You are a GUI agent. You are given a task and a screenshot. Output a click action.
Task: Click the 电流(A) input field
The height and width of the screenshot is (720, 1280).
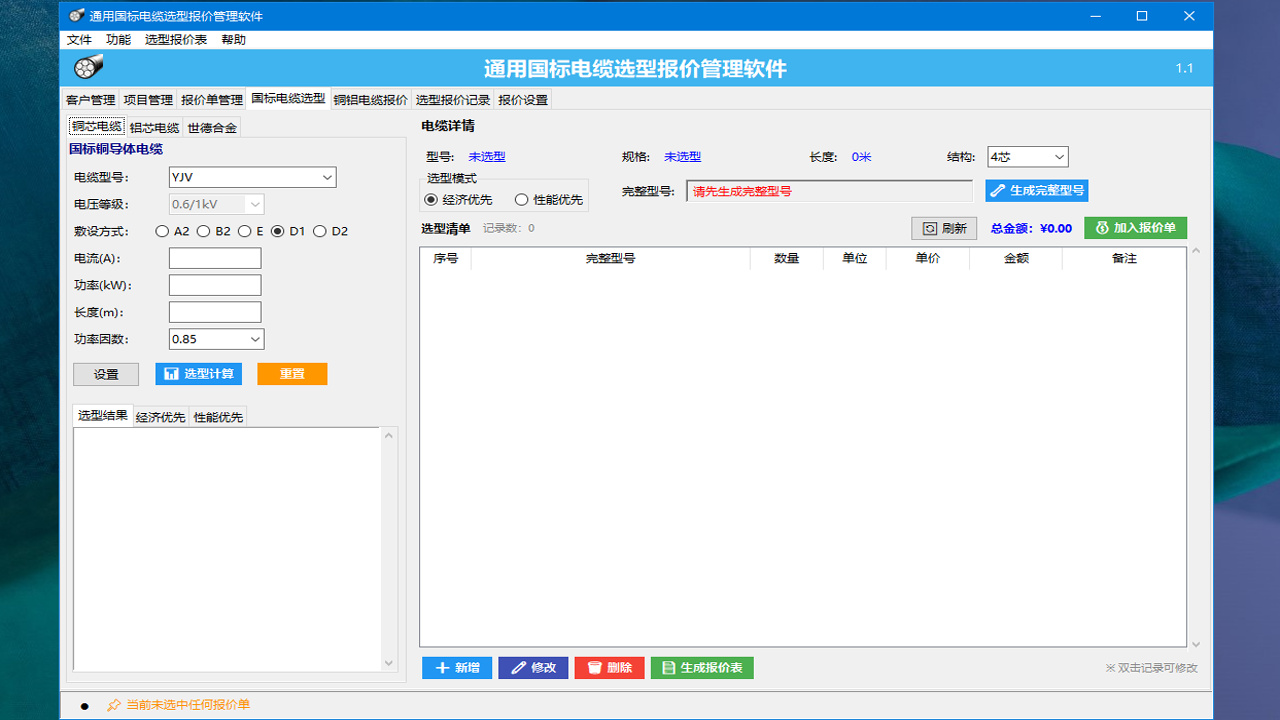point(215,258)
